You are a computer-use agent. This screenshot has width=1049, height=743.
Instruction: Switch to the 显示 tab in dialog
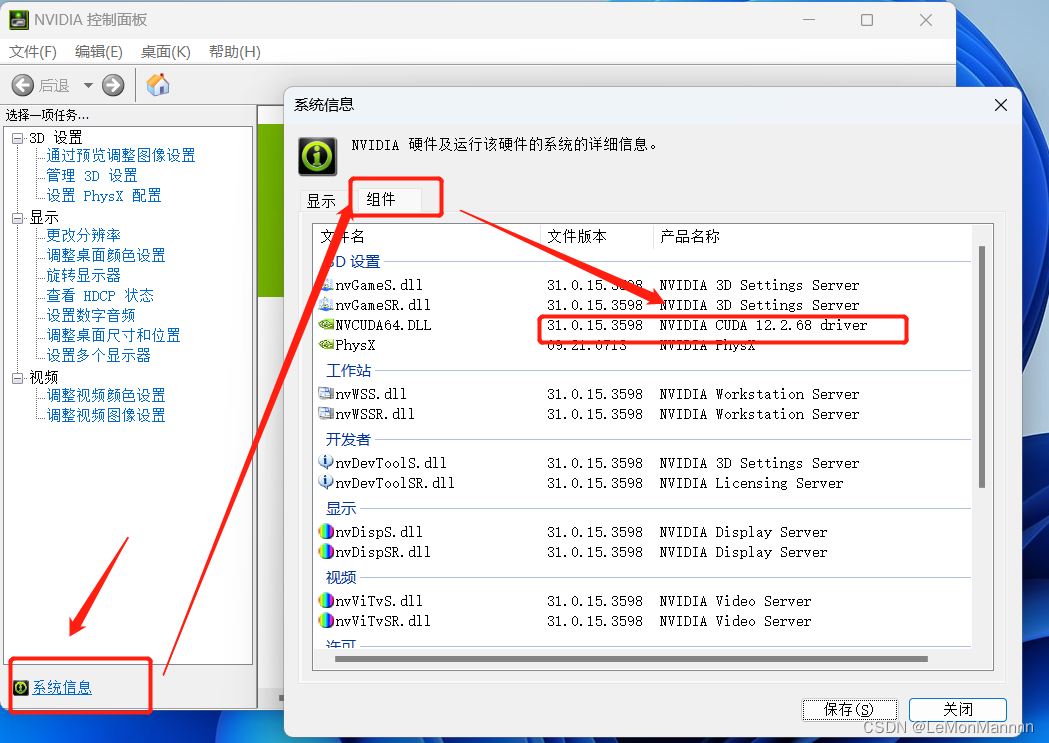coord(321,201)
